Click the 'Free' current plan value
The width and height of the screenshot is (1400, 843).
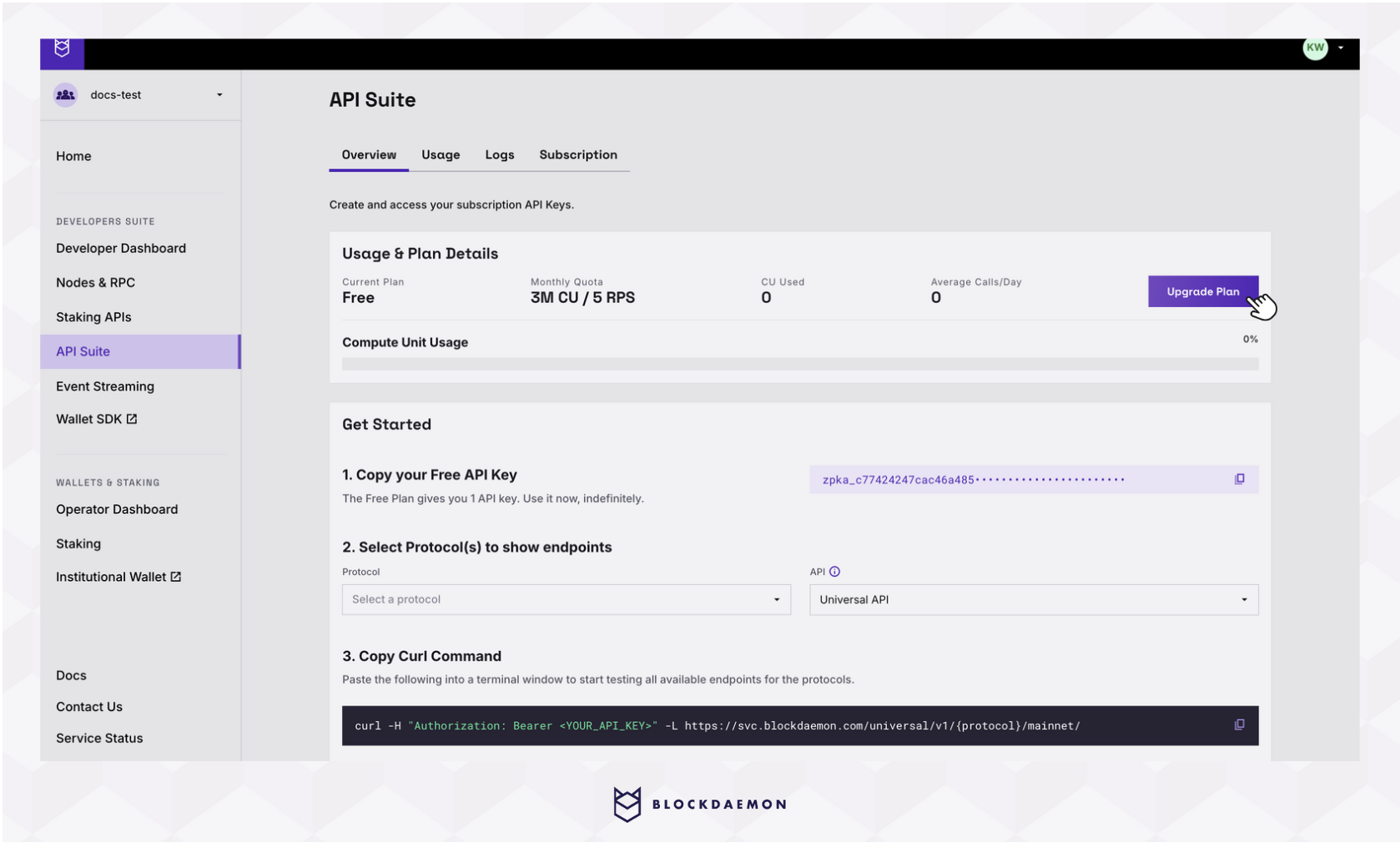(x=358, y=298)
